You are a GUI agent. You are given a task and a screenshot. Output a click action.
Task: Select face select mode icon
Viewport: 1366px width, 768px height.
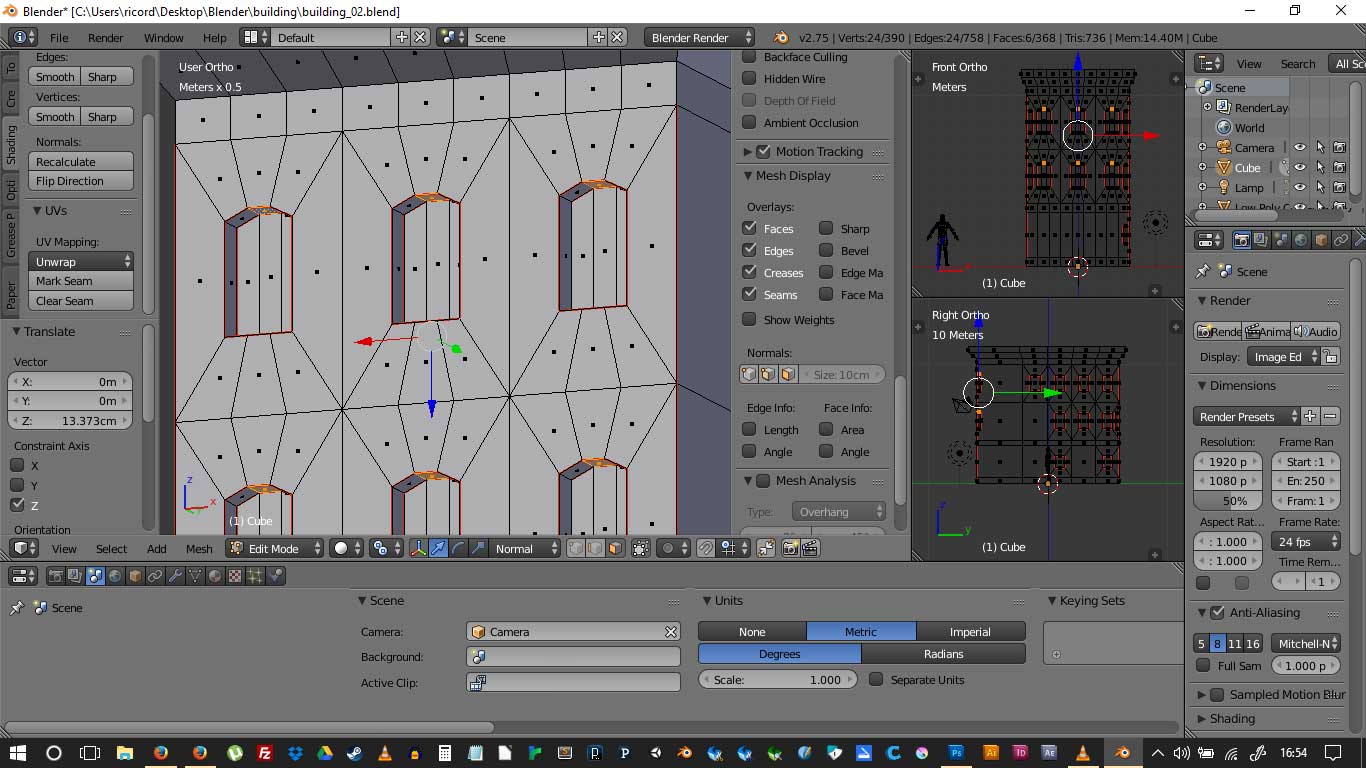click(x=614, y=548)
